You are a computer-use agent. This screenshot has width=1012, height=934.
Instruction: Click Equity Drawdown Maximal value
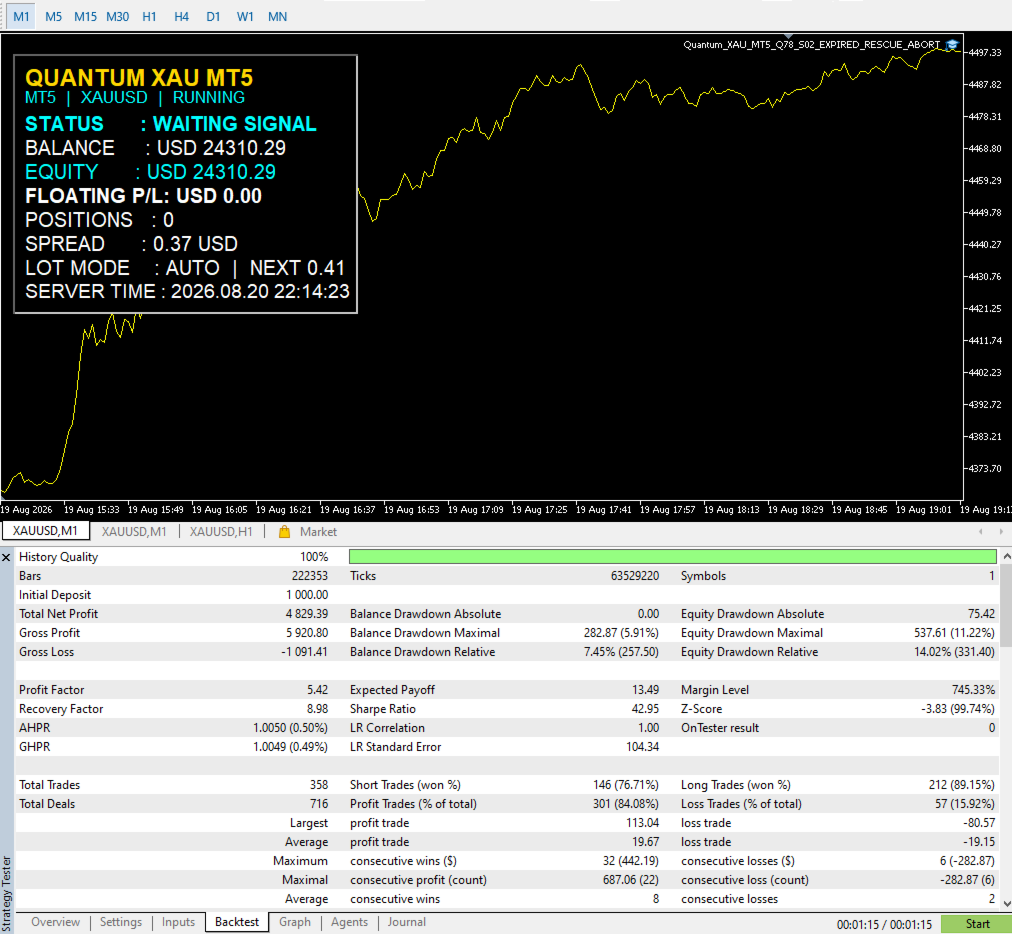click(x=954, y=633)
